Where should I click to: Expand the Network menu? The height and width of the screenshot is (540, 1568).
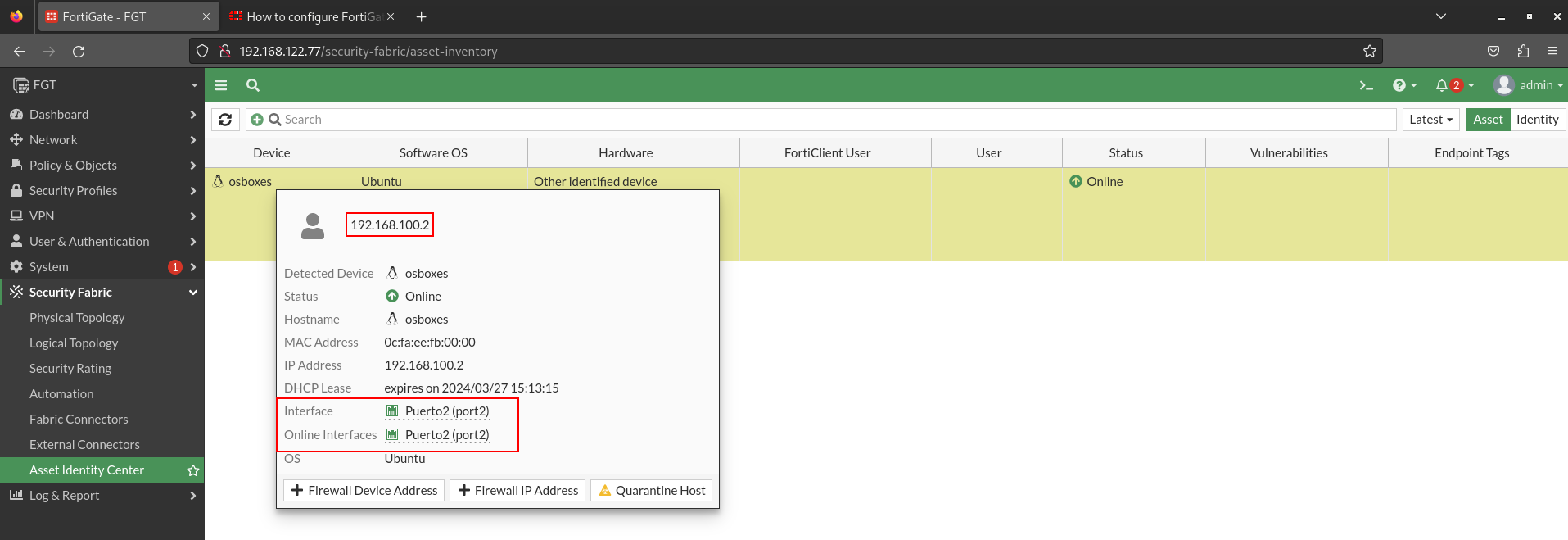pos(102,140)
